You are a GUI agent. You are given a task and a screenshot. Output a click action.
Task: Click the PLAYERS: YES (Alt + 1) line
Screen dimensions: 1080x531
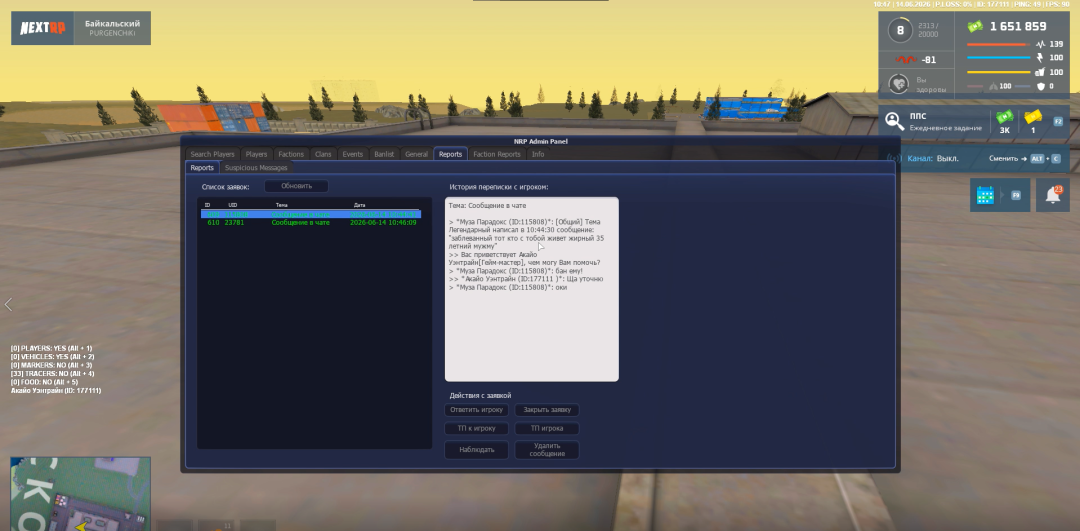pos(52,348)
